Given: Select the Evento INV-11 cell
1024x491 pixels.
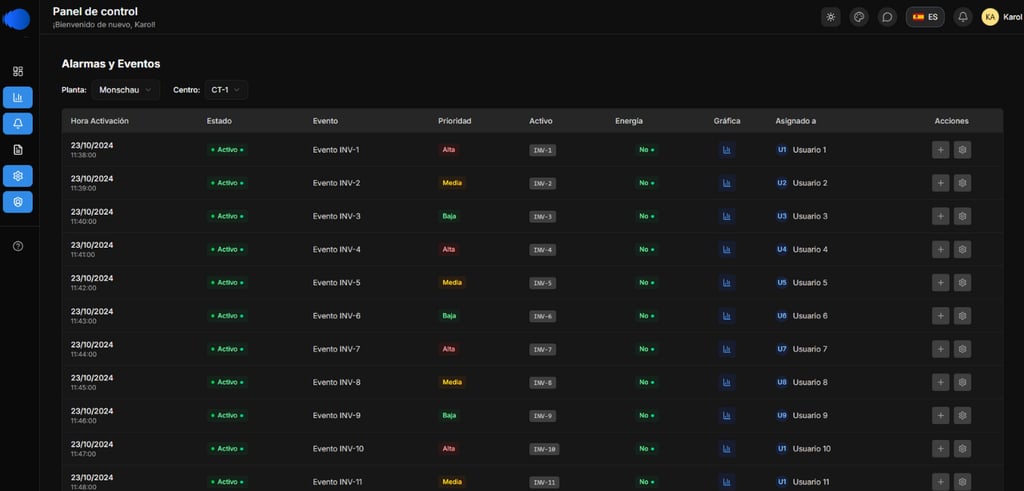Looking at the screenshot, I should coord(338,482).
